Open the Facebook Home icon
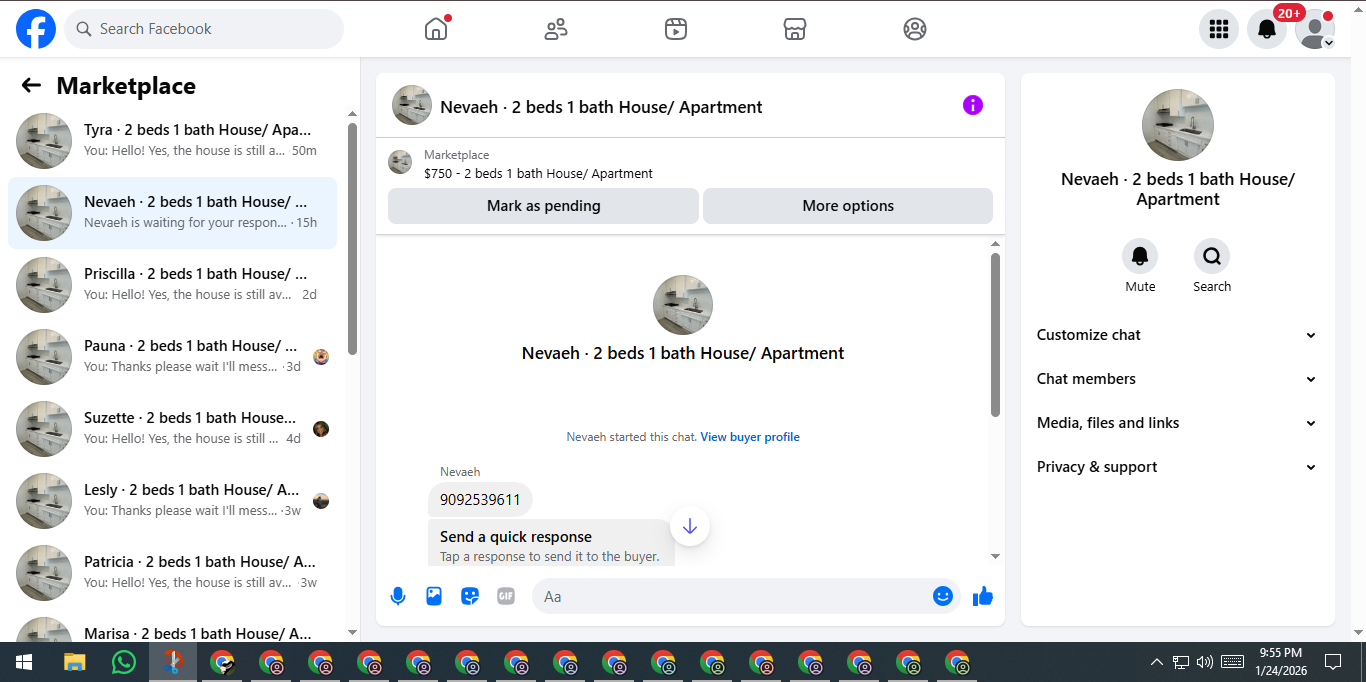1366x682 pixels. 436,29
